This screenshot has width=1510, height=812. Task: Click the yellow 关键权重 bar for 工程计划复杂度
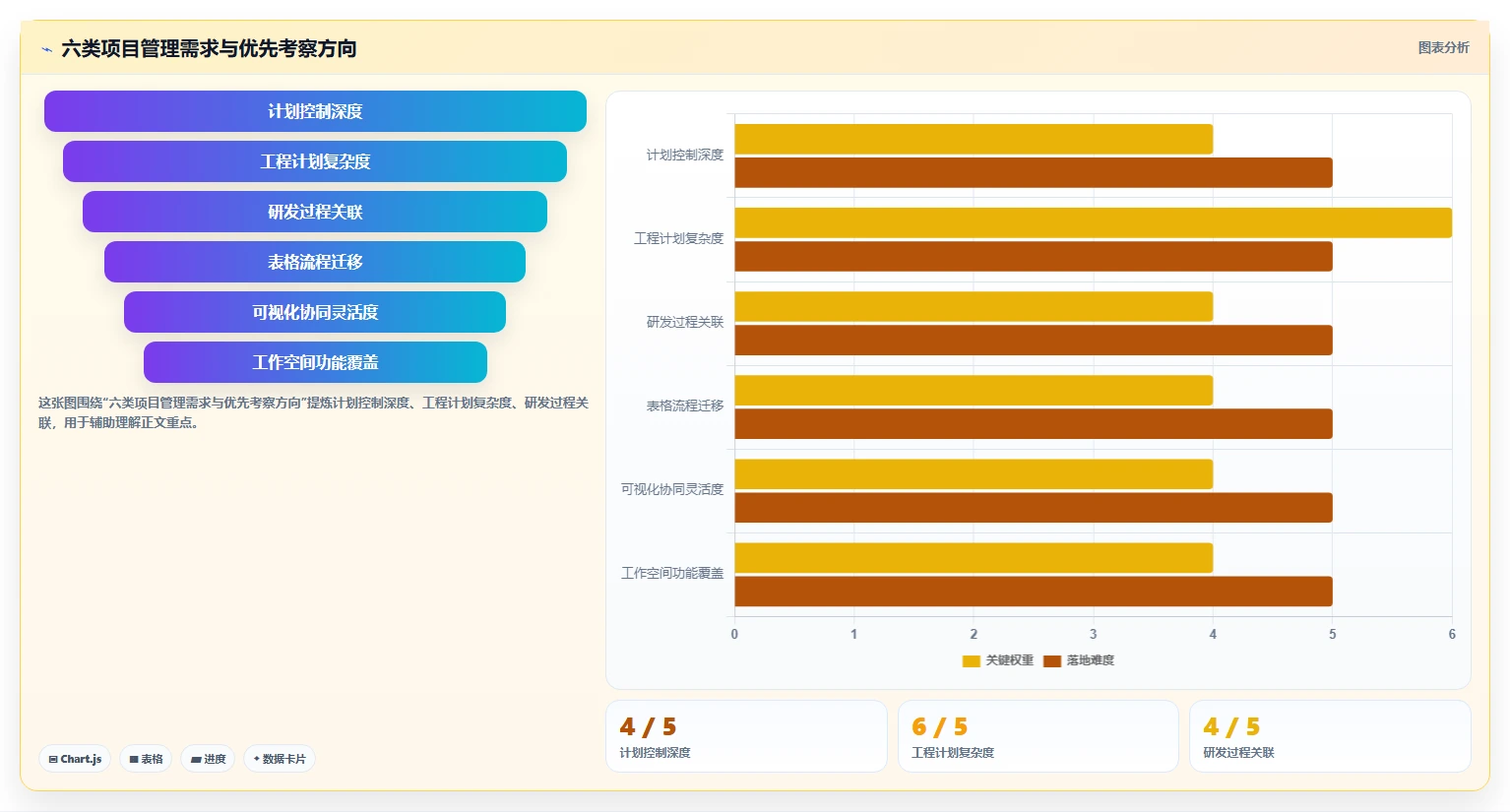(1094, 222)
